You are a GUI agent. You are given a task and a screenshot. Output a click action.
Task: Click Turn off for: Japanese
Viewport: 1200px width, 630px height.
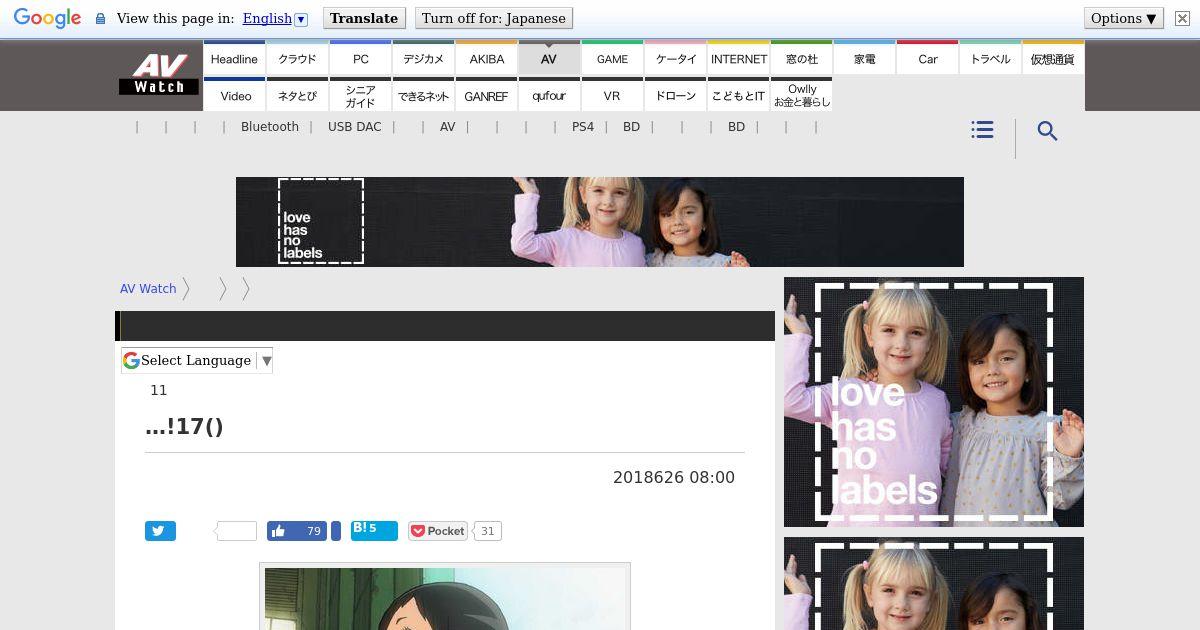point(493,18)
